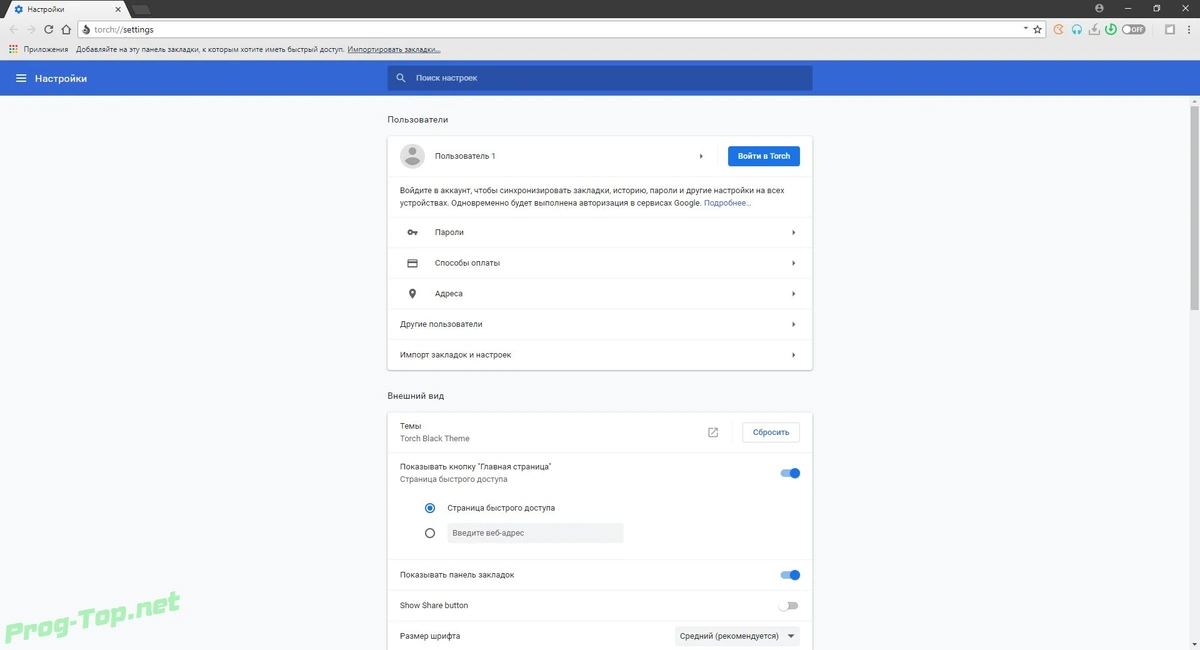Image resolution: width=1200 pixels, height=650 pixels.
Task: Click the Внешний вид section heading
Action: click(416, 396)
